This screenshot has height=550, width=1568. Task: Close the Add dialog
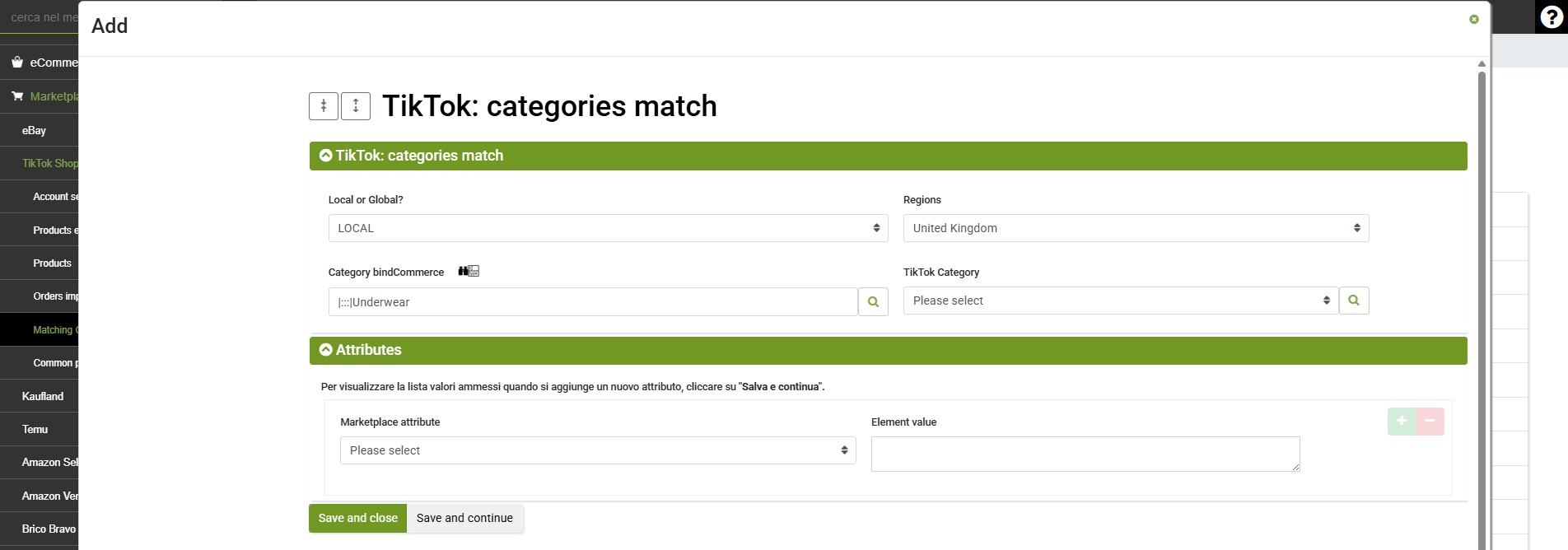[x=1474, y=19]
